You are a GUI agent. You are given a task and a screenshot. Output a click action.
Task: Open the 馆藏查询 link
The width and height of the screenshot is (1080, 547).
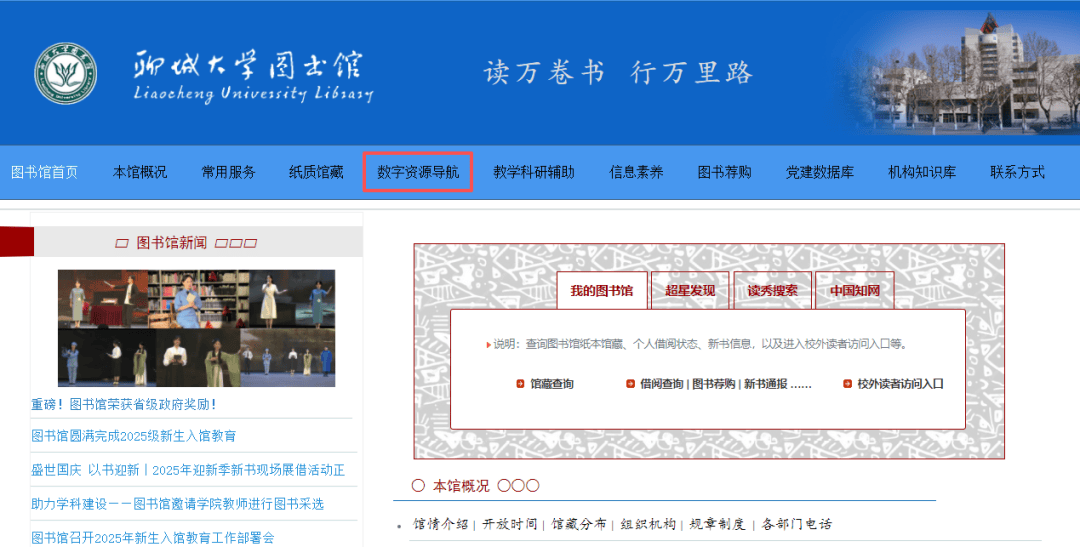pyautogui.click(x=552, y=384)
